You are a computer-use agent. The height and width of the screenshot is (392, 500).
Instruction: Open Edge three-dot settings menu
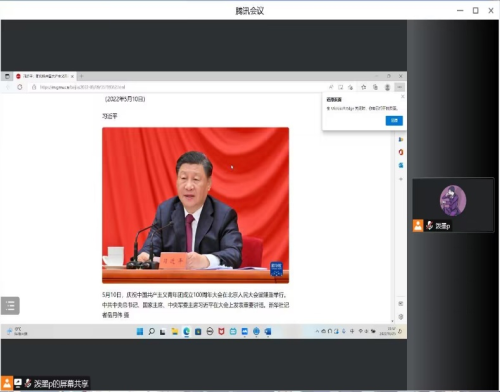399,87
